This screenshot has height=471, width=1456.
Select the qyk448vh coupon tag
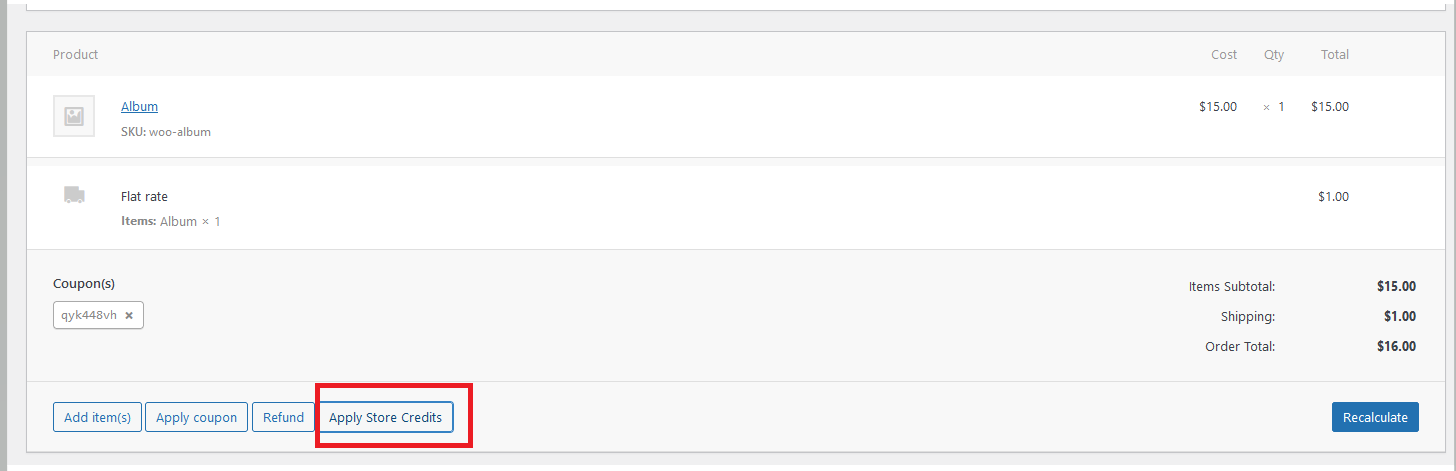tap(89, 315)
